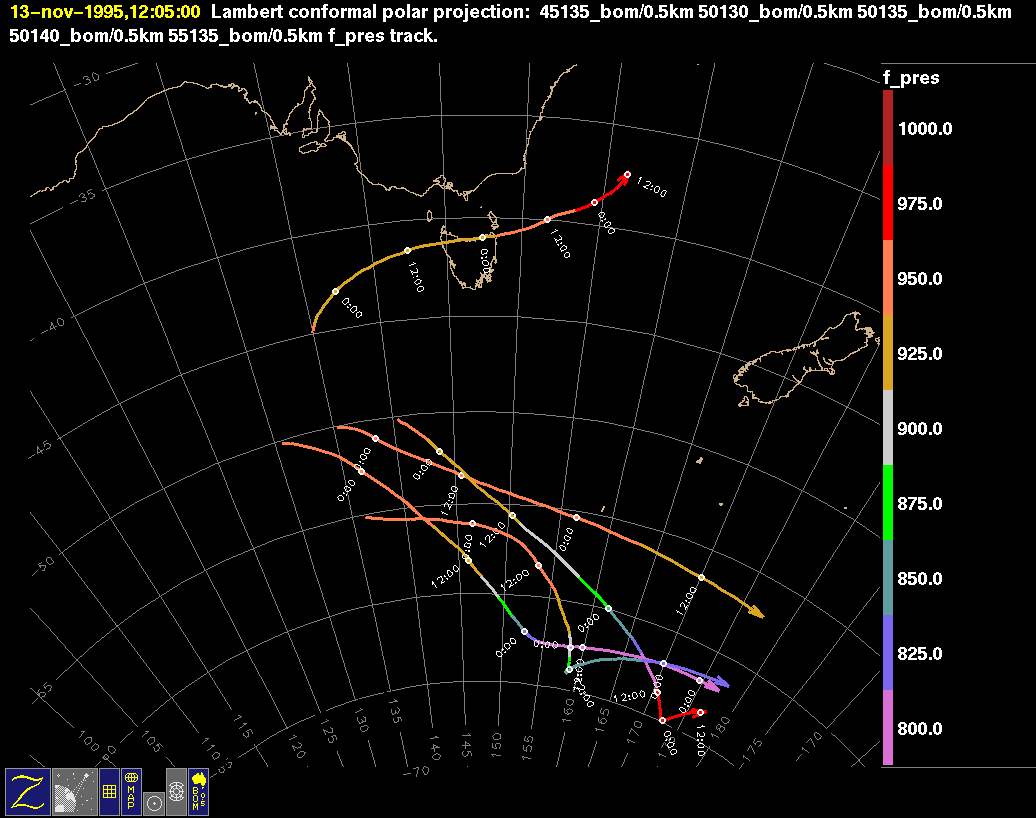Click the red arrowhead ending the northern track

(x=624, y=177)
